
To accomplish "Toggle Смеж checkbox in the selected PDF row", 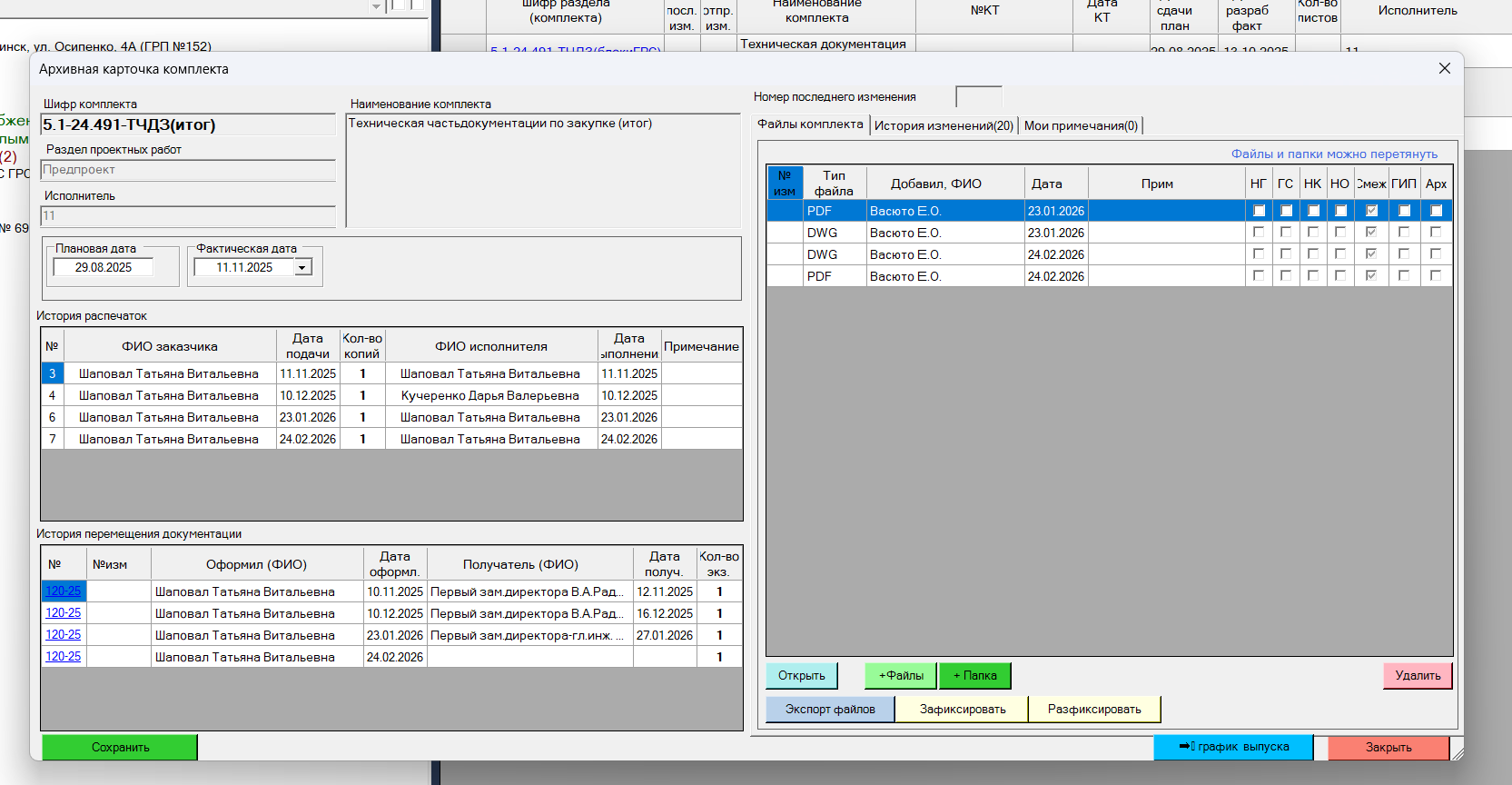I will (x=1371, y=211).
